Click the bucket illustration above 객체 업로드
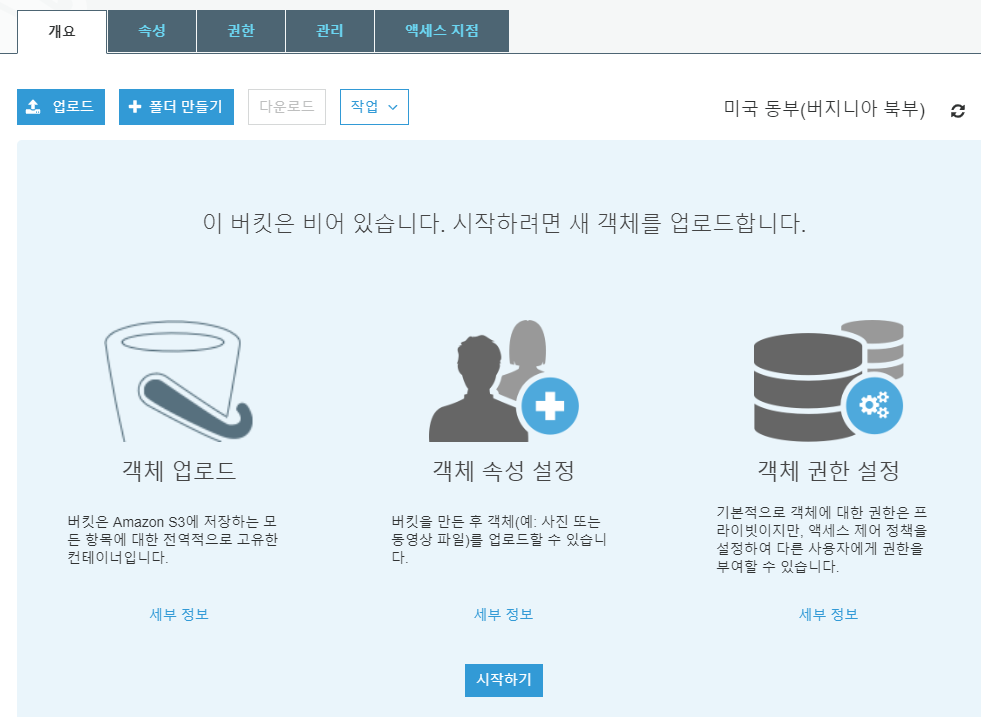This screenshot has height=717, width=981. (178, 381)
